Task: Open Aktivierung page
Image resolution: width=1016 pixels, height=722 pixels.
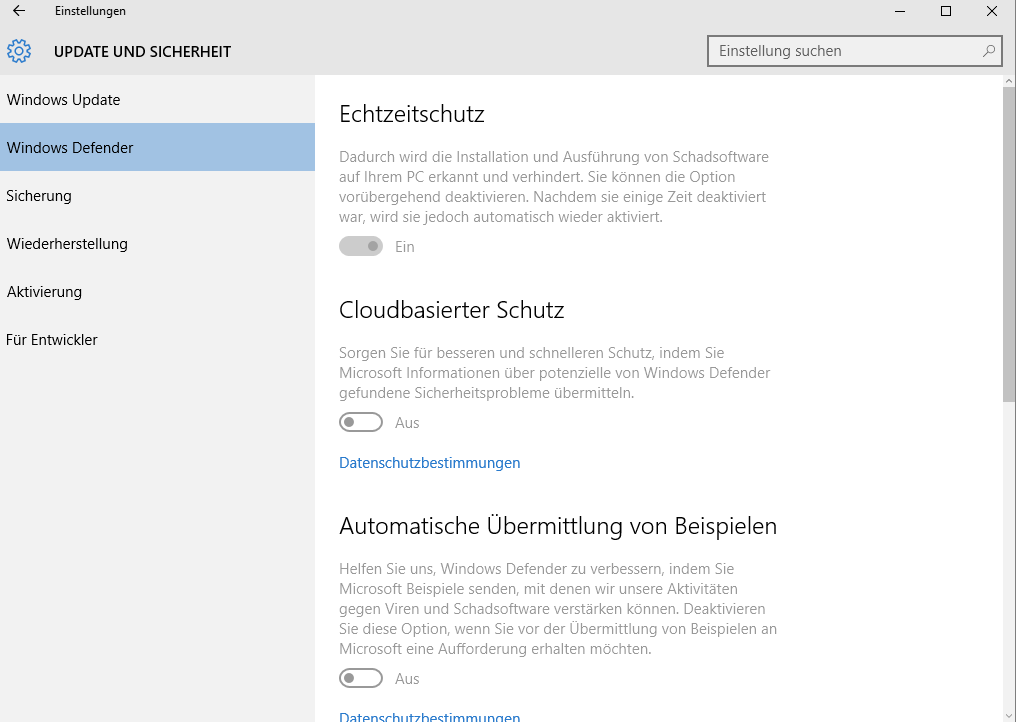Action: (x=157, y=292)
